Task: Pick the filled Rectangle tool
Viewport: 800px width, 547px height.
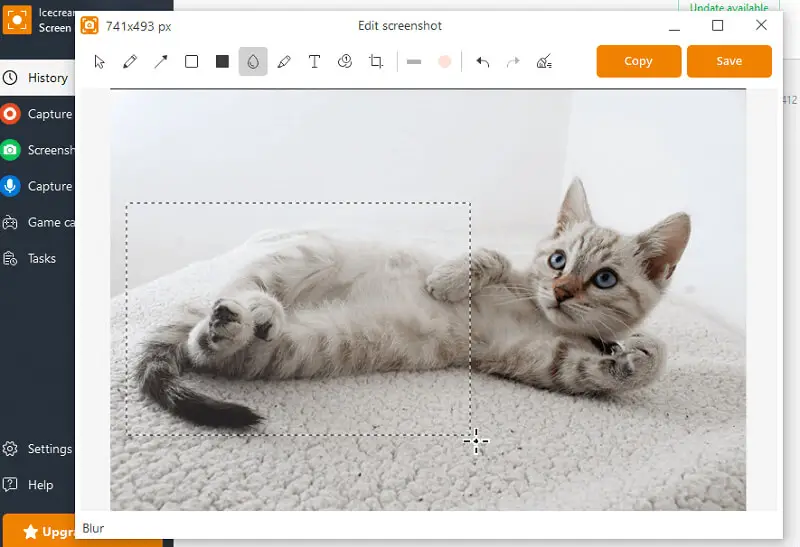Action: (x=222, y=62)
